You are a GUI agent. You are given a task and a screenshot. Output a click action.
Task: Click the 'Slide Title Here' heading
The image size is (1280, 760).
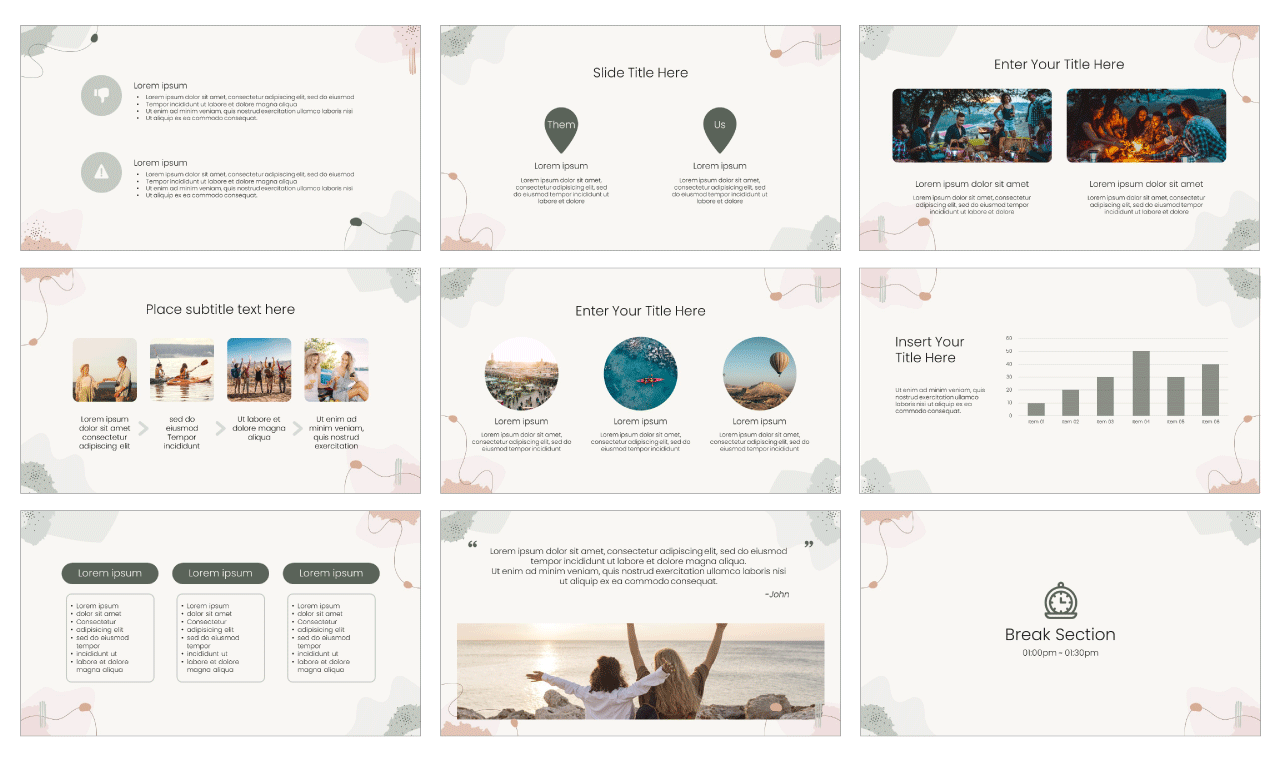(x=640, y=73)
